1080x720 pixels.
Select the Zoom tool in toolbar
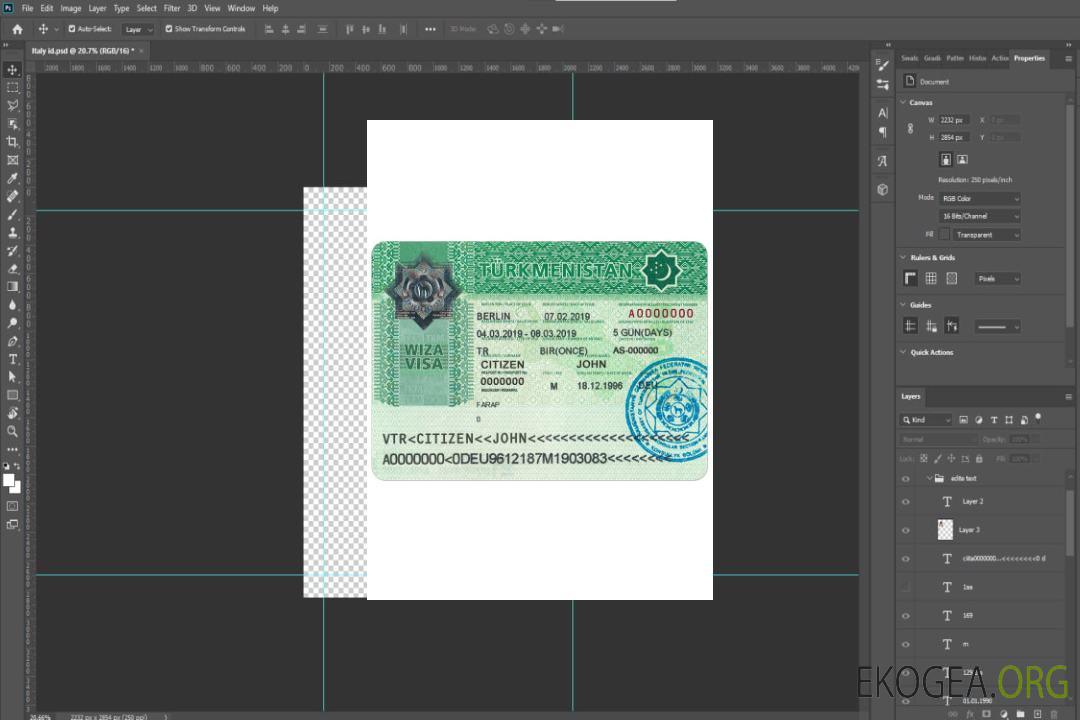point(12,431)
